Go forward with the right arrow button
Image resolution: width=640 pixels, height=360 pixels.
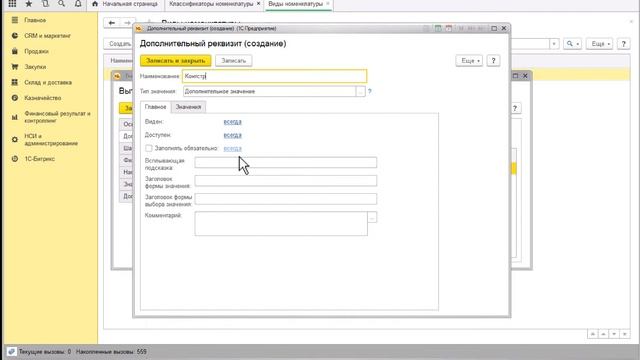[x=127, y=23]
